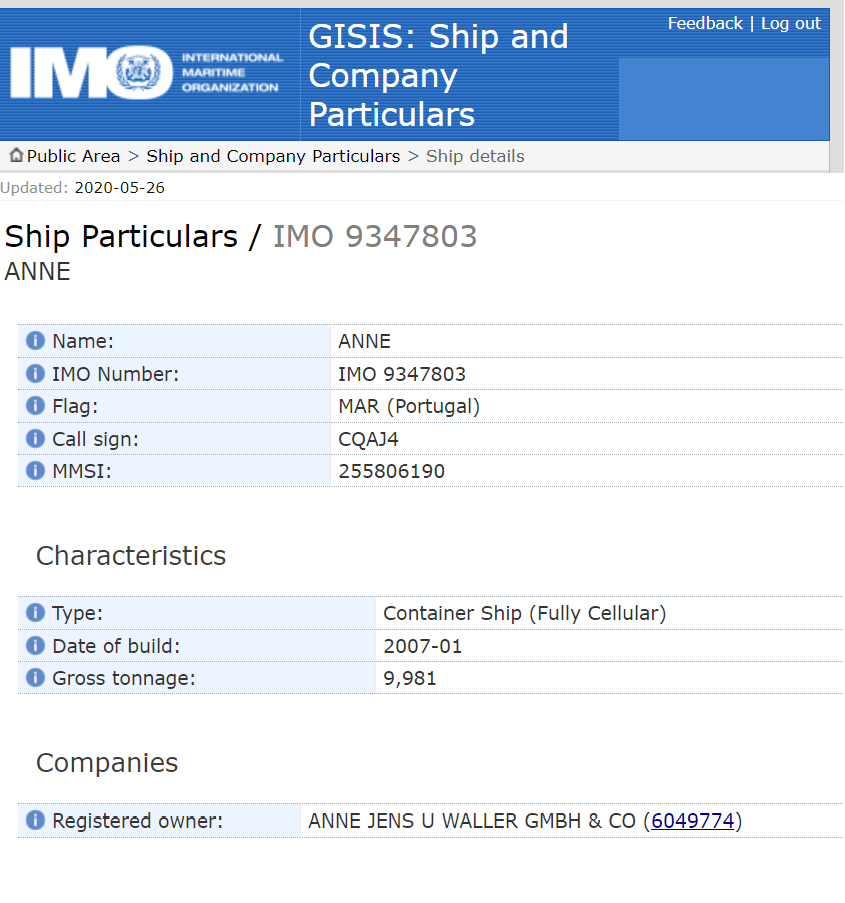The width and height of the screenshot is (845, 903).
Task: Click the info icon beside Registered owner
Action: 35,821
